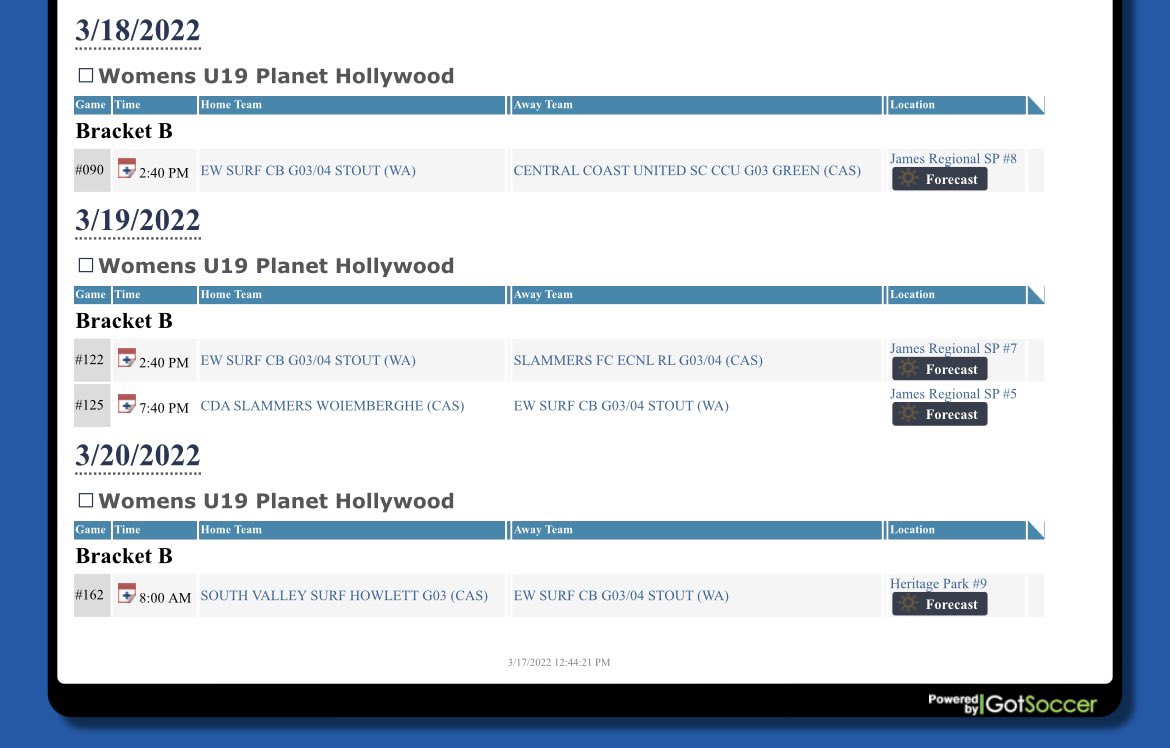Show forecast for James Regional SP #8
The height and width of the screenshot is (748, 1170).
pos(939,179)
